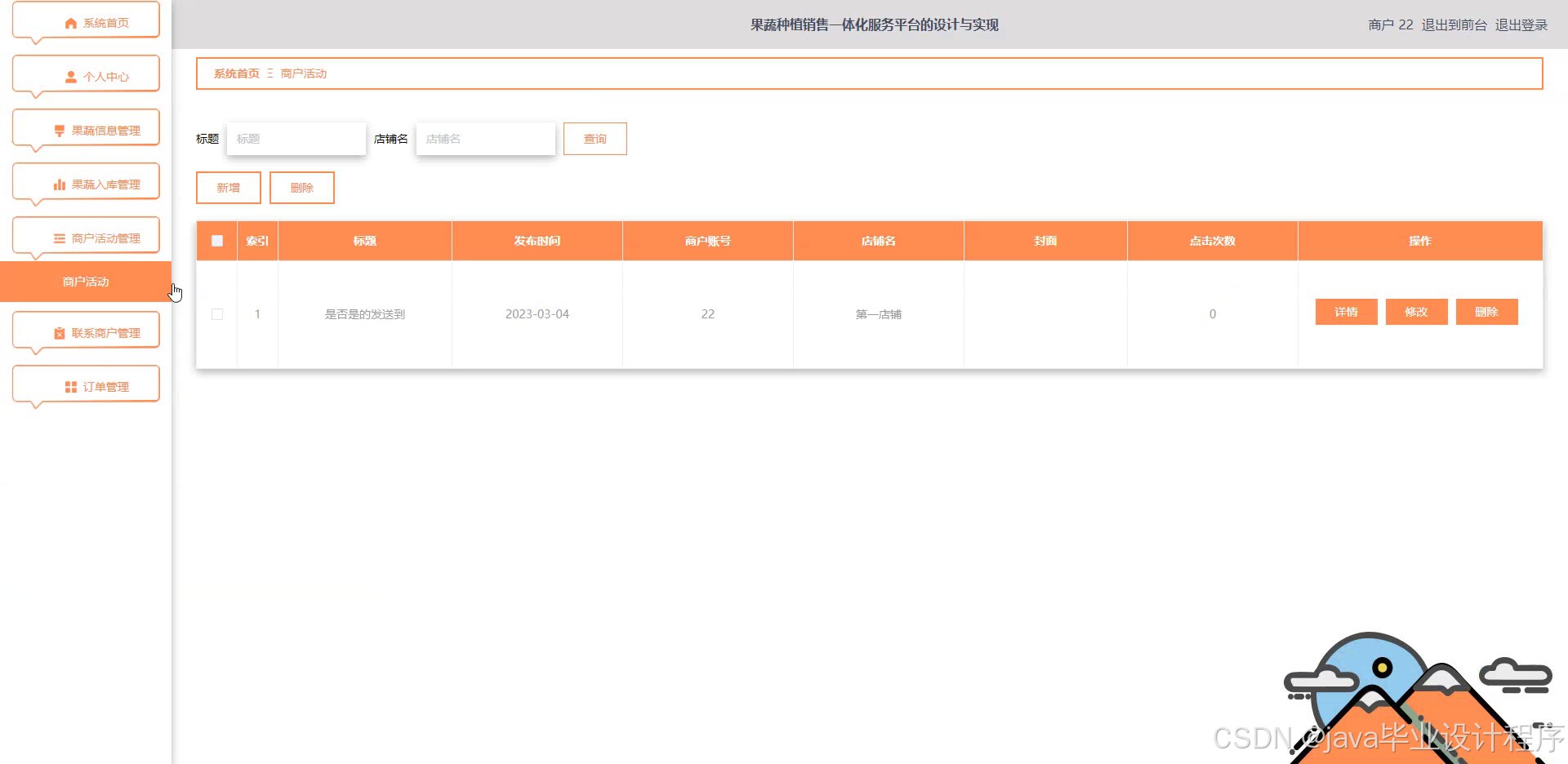Open the 个人中心 sidebar menu
Image resolution: width=1568 pixels, height=764 pixels.
tap(86, 74)
